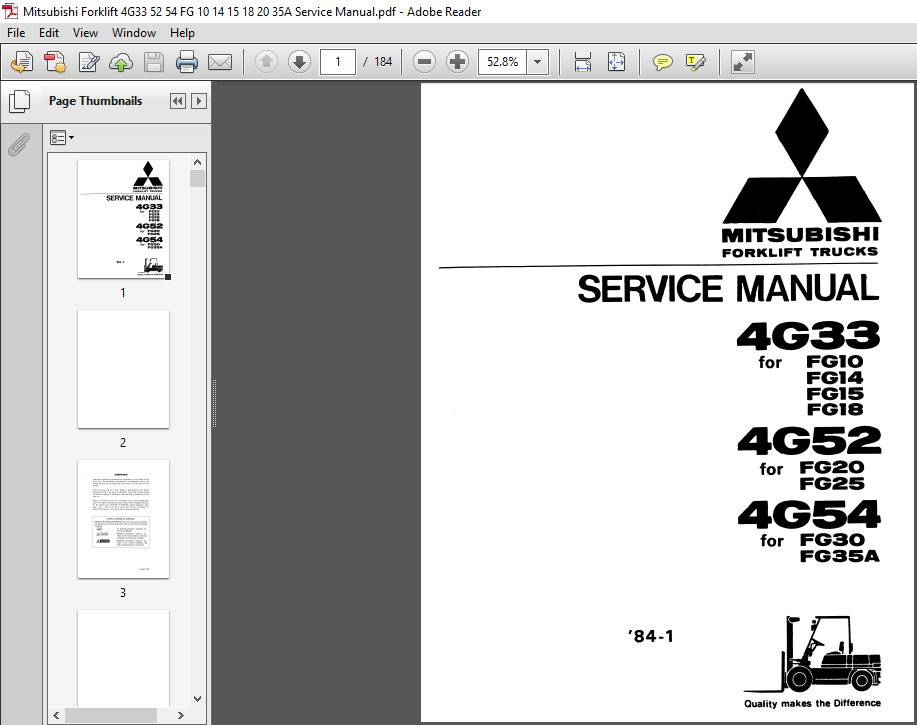This screenshot has height=725, width=917.
Task: Click the Page Thumbnails panel title
Action: pos(95,101)
